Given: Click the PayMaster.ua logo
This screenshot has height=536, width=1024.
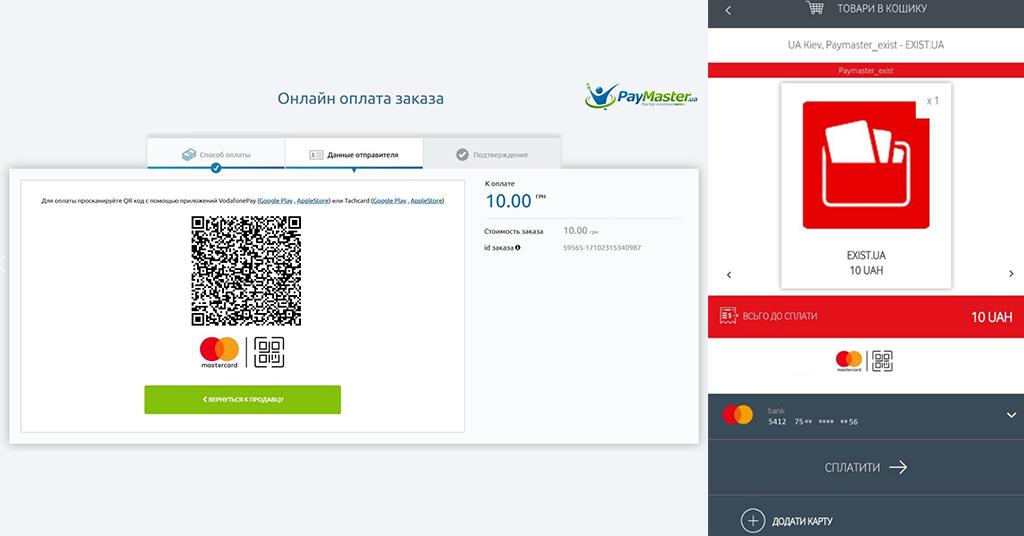Looking at the screenshot, I should click(x=641, y=96).
